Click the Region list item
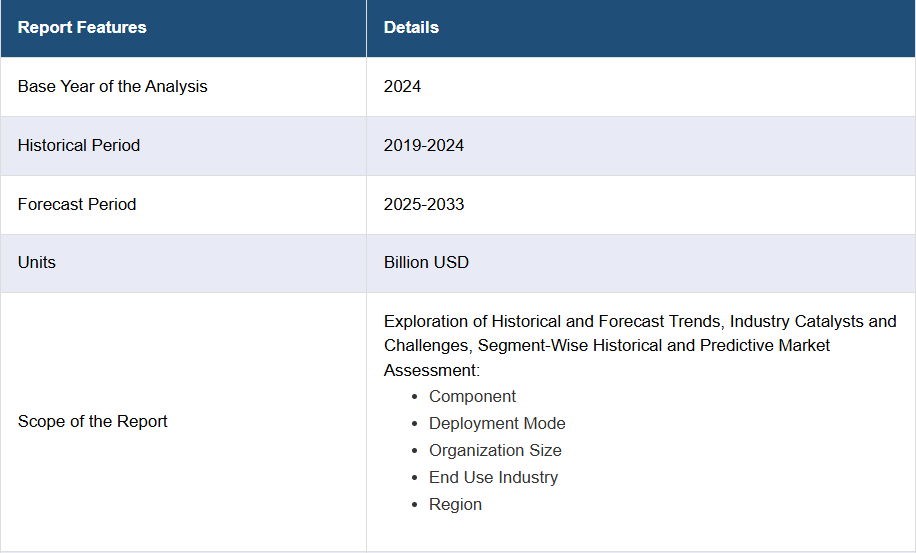 tap(455, 505)
